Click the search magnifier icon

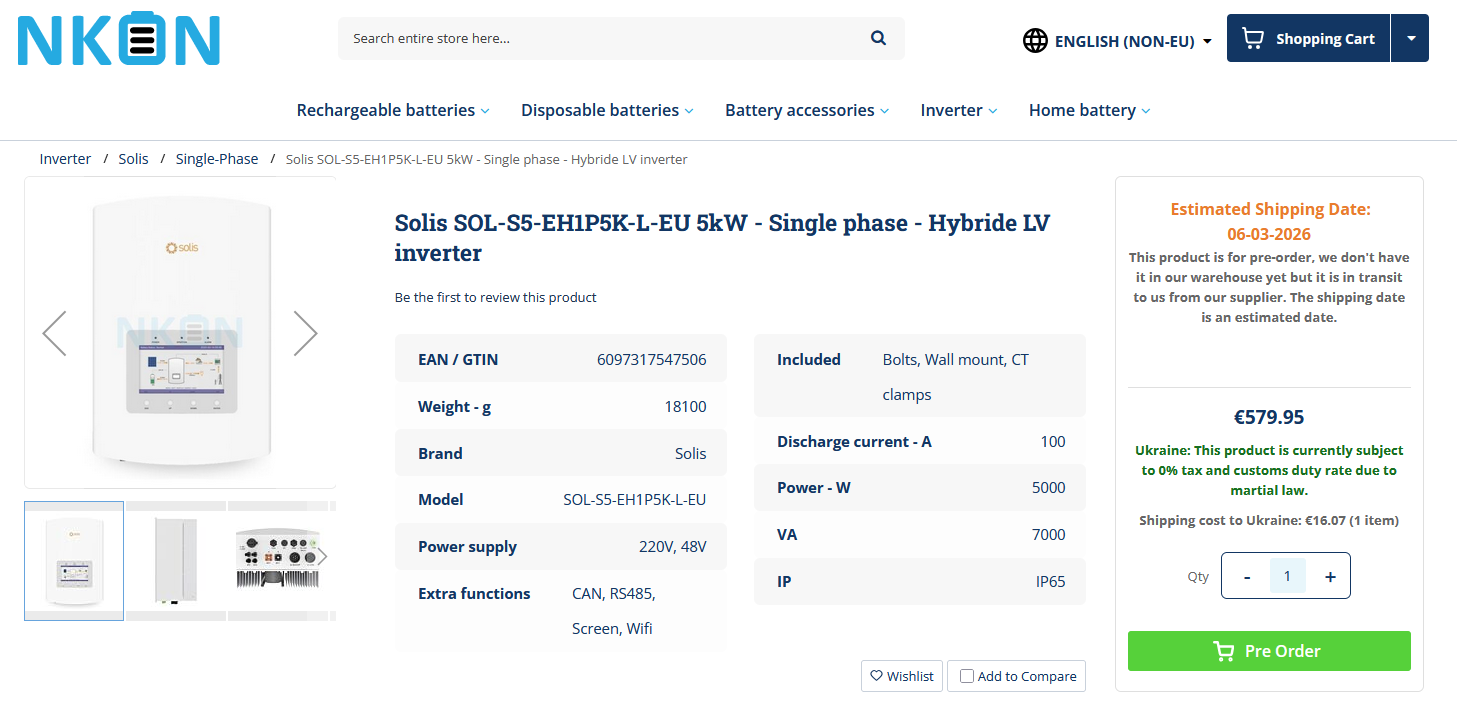[878, 38]
